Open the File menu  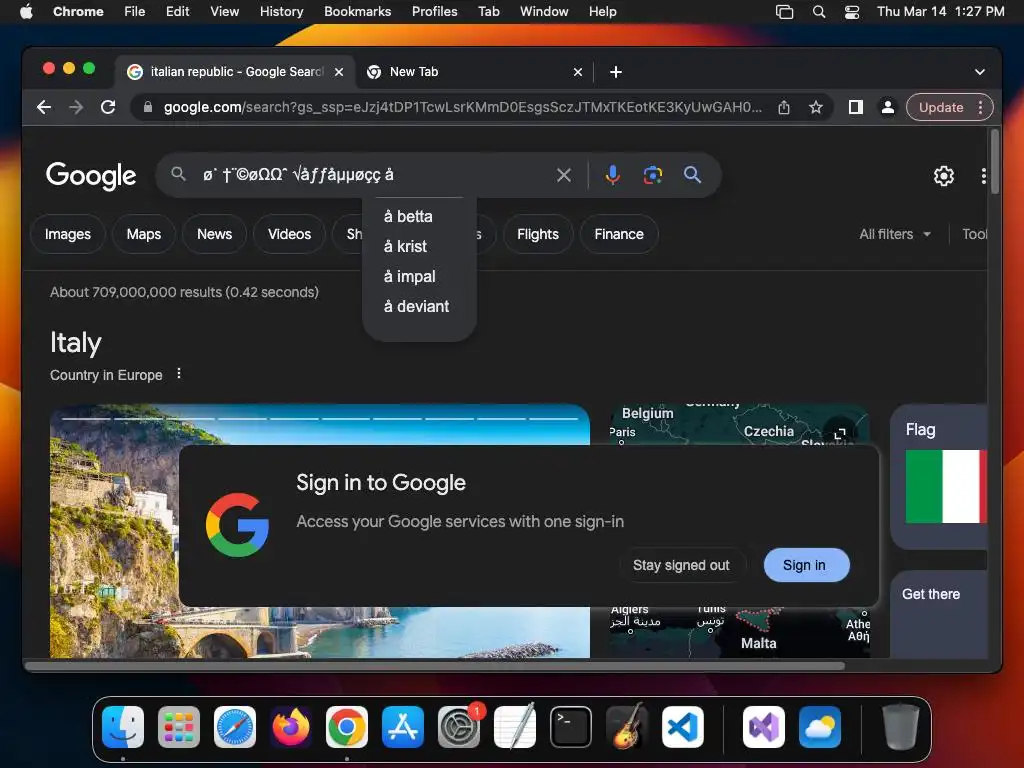(x=135, y=12)
